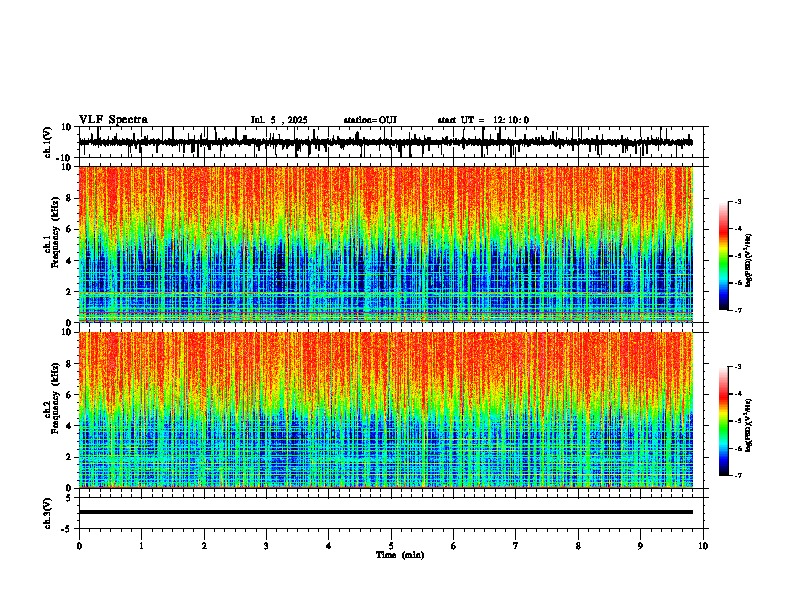792x612 pixels.
Task: Select the date label 'Jul 5, 2025'
Action: 279,120
